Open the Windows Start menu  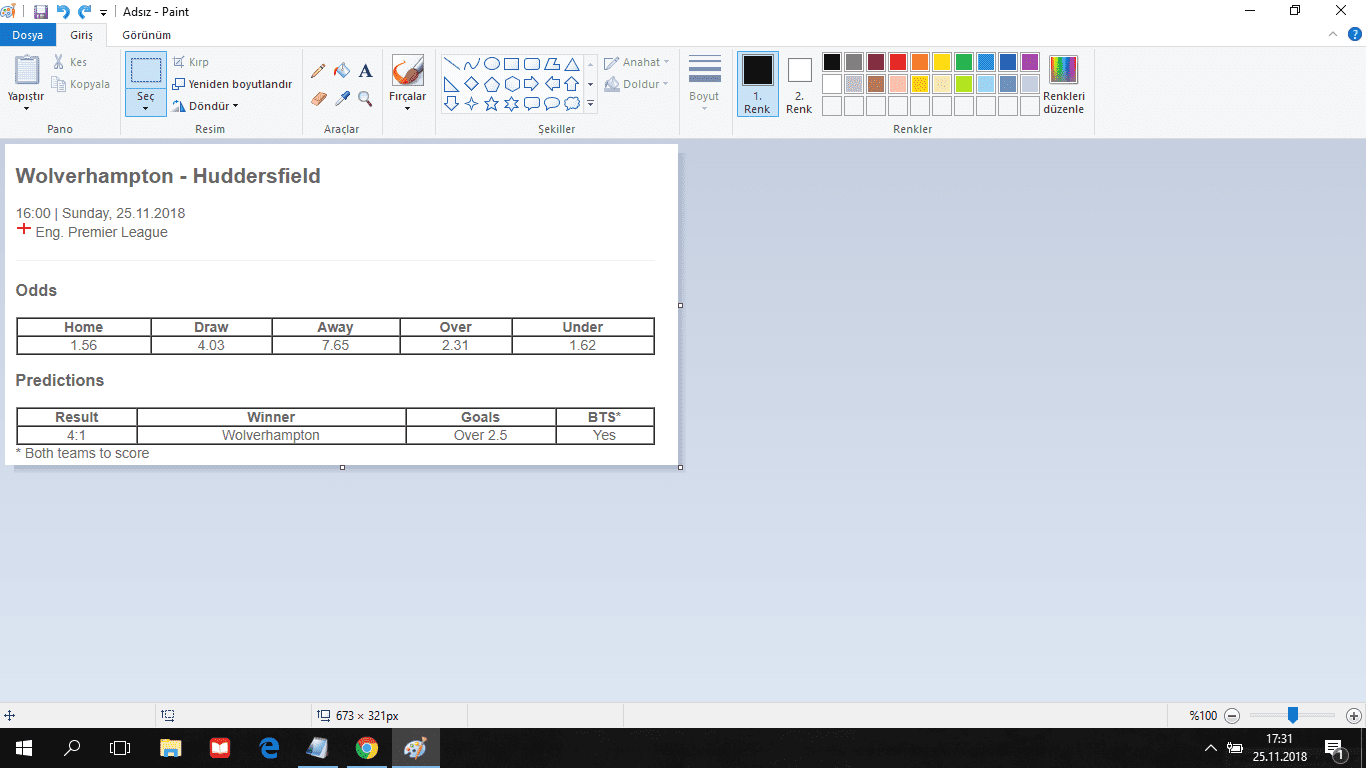[24, 747]
